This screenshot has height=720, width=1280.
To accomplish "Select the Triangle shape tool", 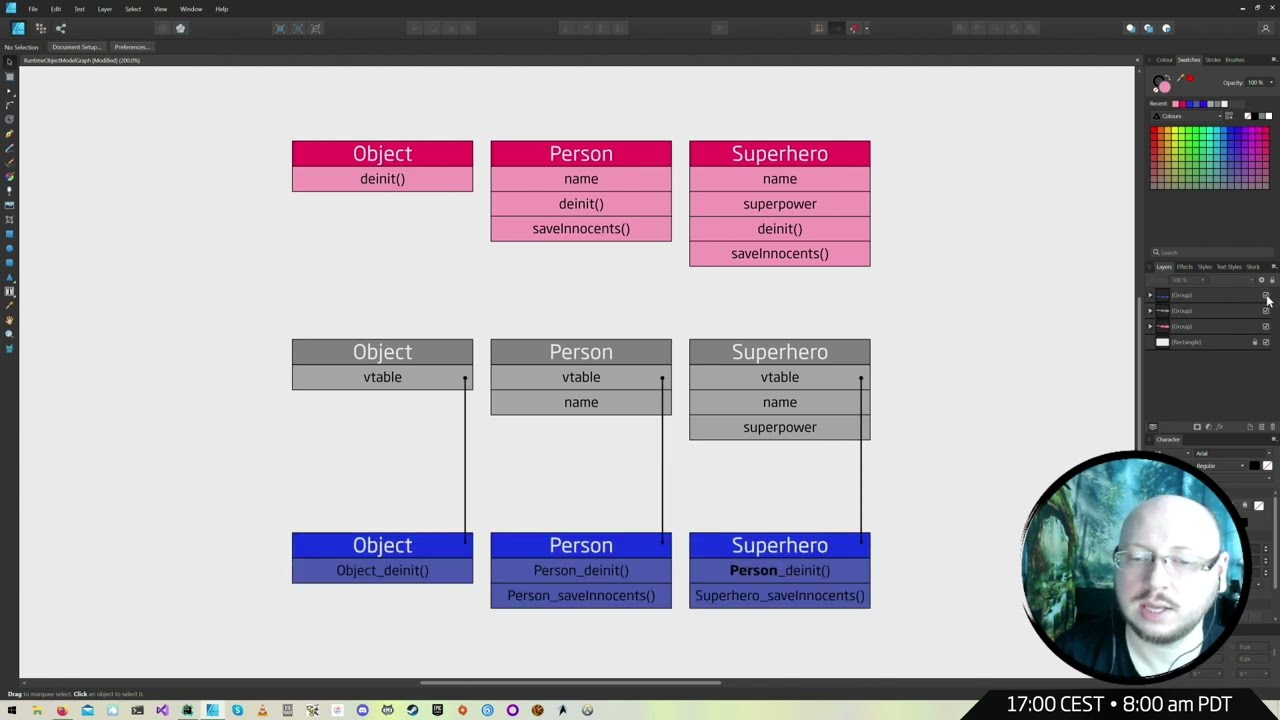I will pos(10,277).
